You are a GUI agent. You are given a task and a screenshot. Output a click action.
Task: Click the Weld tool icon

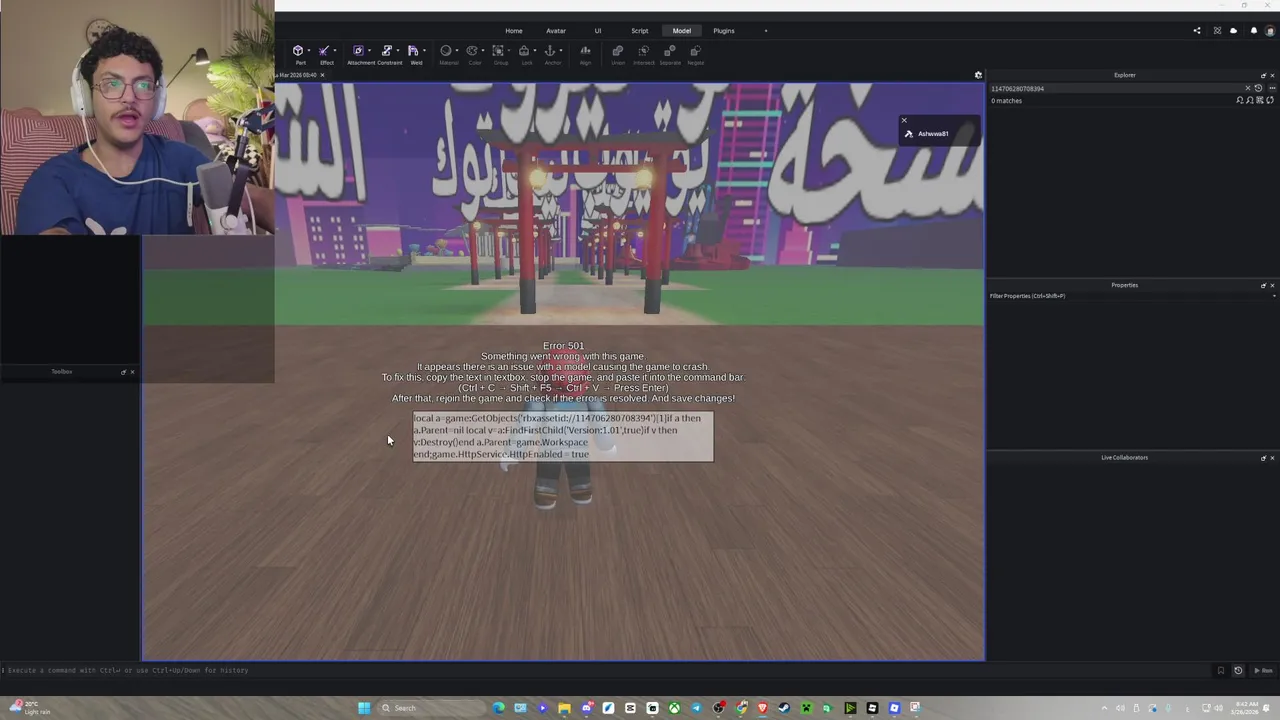pos(413,51)
